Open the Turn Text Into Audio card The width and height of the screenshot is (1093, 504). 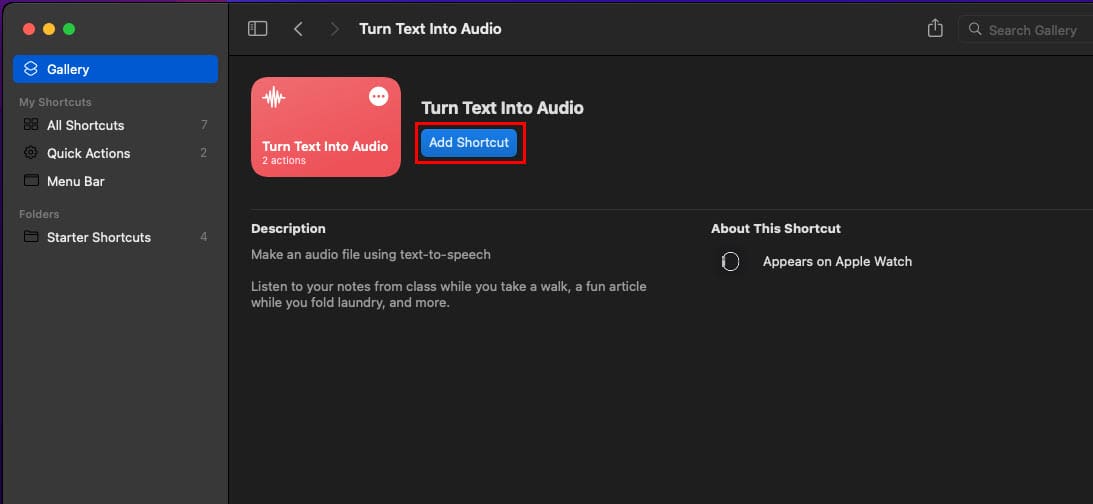326,127
